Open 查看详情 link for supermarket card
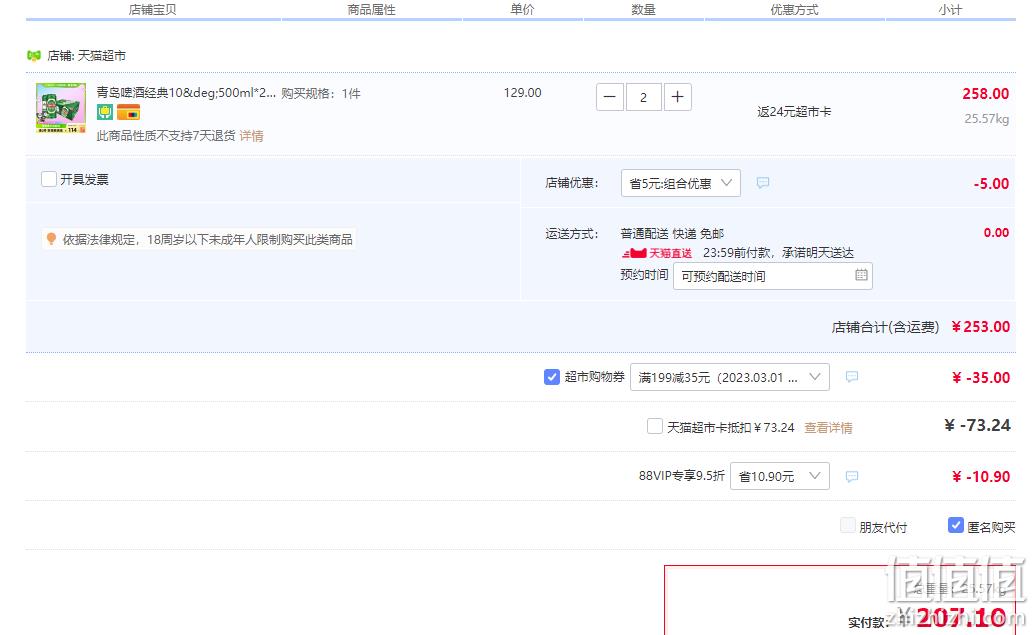This screenshot has height=635, width=1035. click(828, 428)
